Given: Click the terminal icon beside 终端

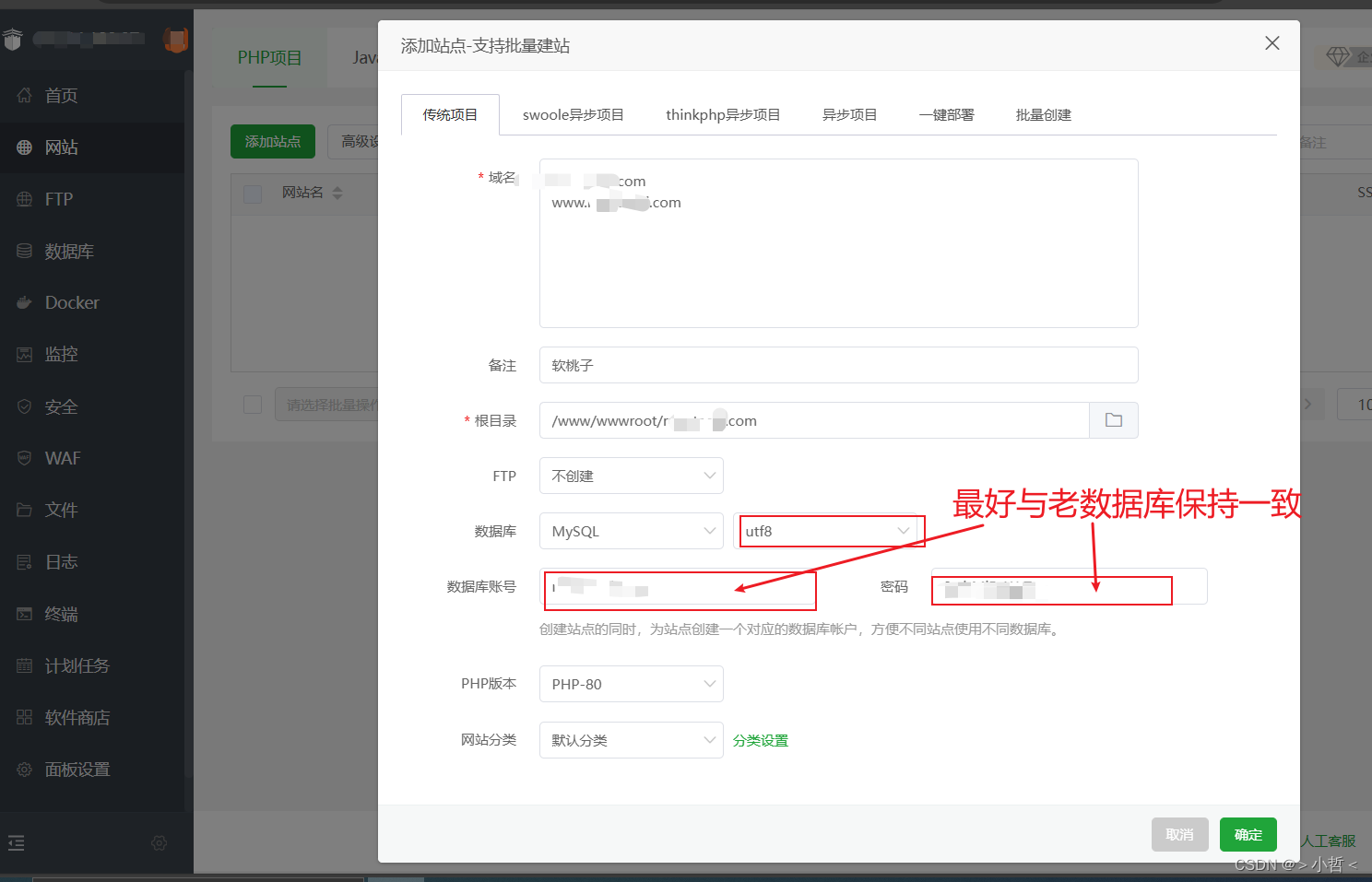Looking at the screenshot, I should 25,614.
